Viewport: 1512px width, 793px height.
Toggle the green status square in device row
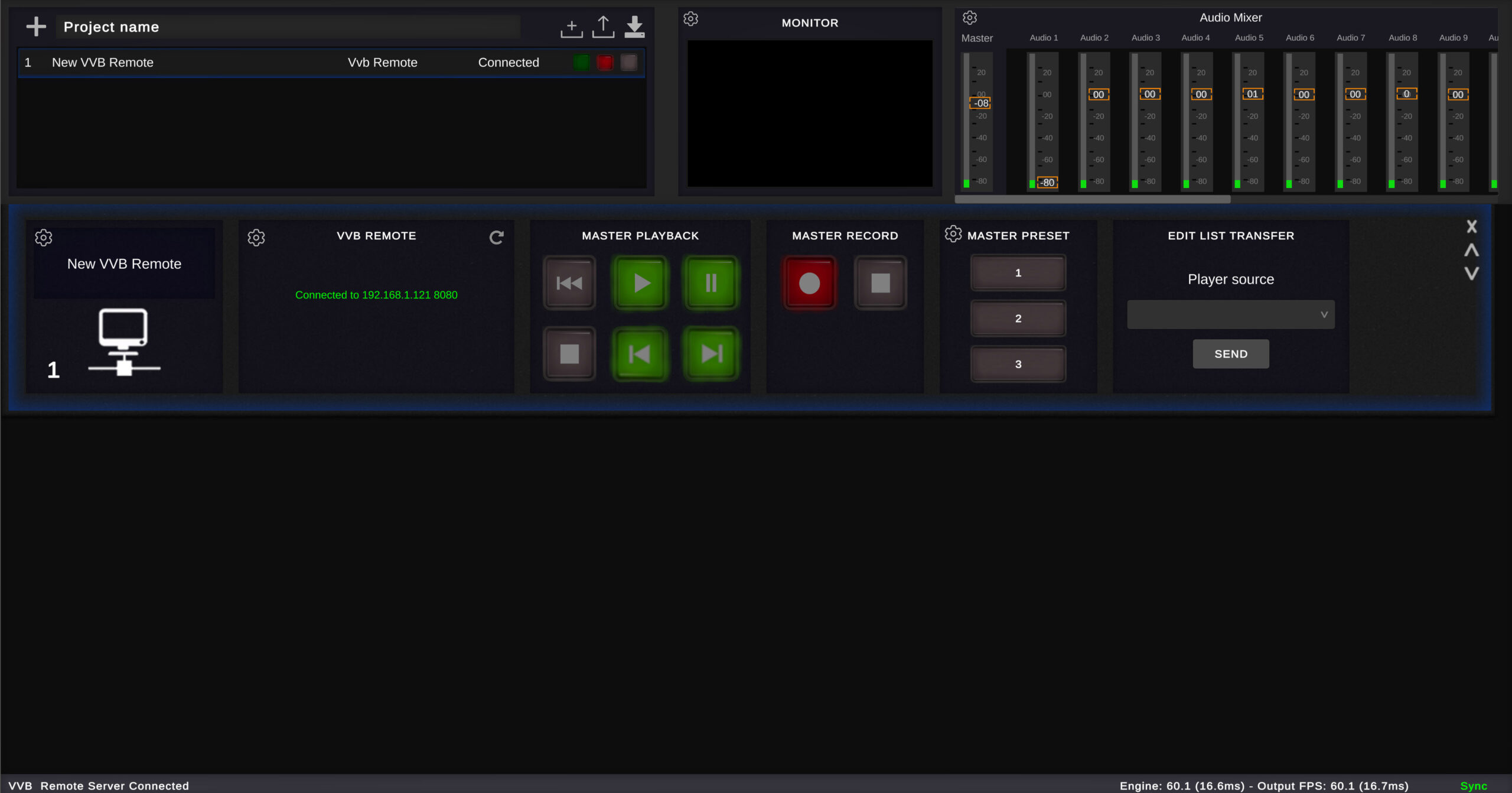581,63
